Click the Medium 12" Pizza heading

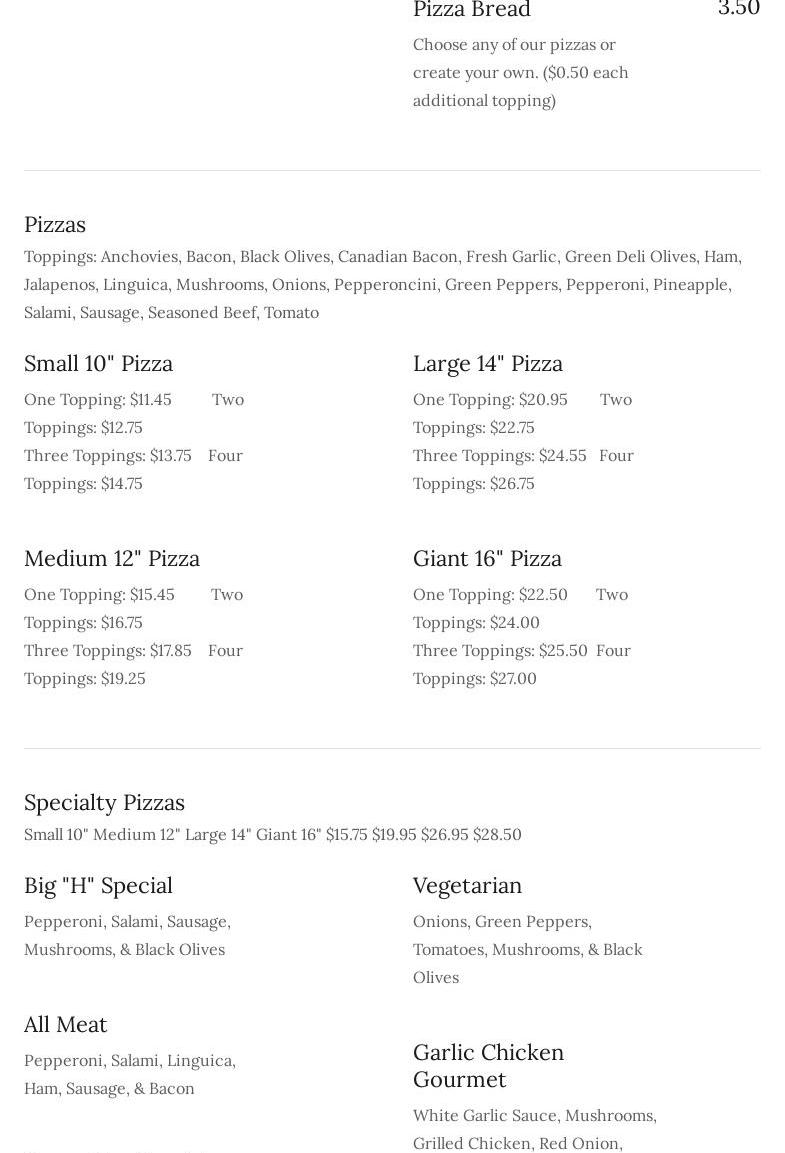click(112, 558)
